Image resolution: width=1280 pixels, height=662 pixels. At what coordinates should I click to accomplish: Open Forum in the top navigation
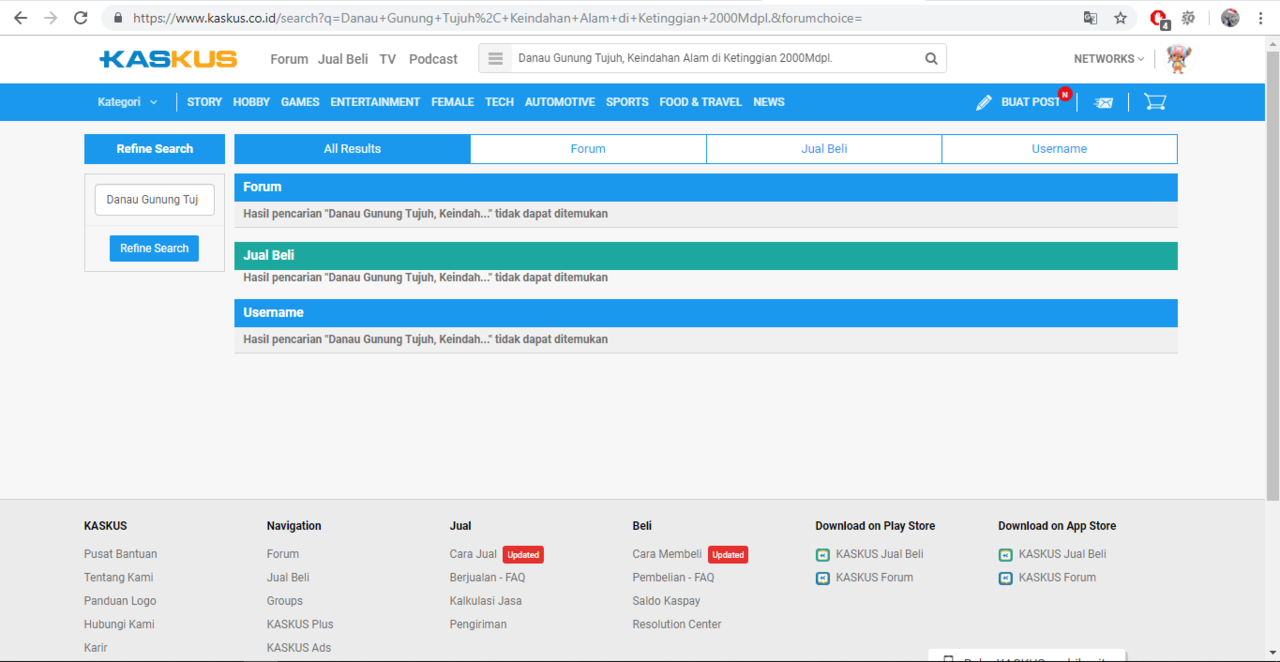coord(289,59)
